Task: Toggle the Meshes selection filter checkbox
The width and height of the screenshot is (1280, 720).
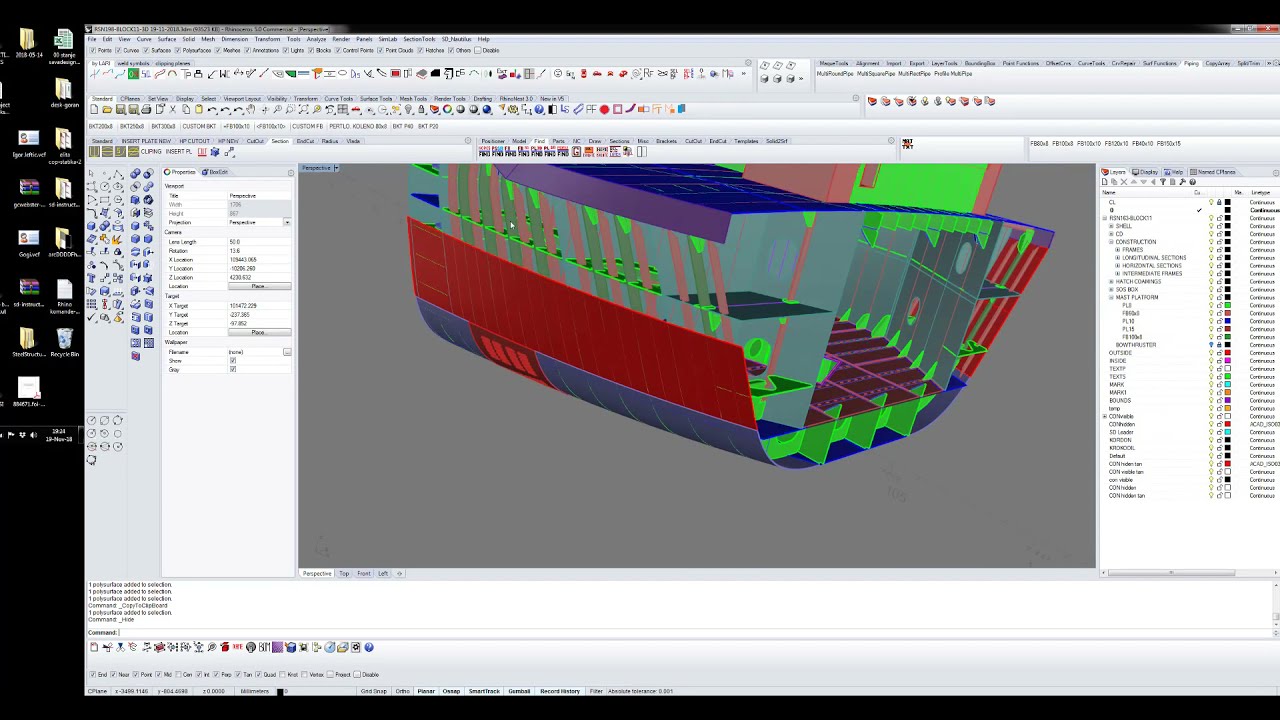Action: (x=217, y=50)
